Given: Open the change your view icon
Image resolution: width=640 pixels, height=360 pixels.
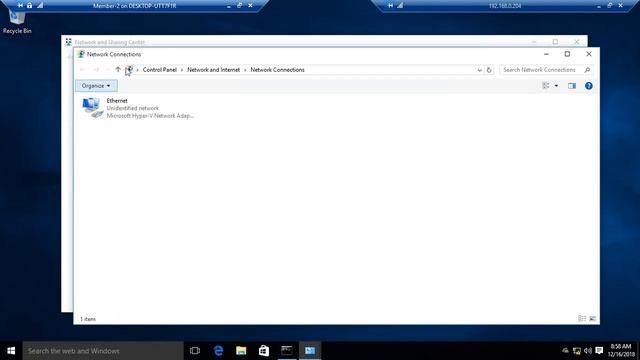Looking at the screenshot, I should 546,86.
